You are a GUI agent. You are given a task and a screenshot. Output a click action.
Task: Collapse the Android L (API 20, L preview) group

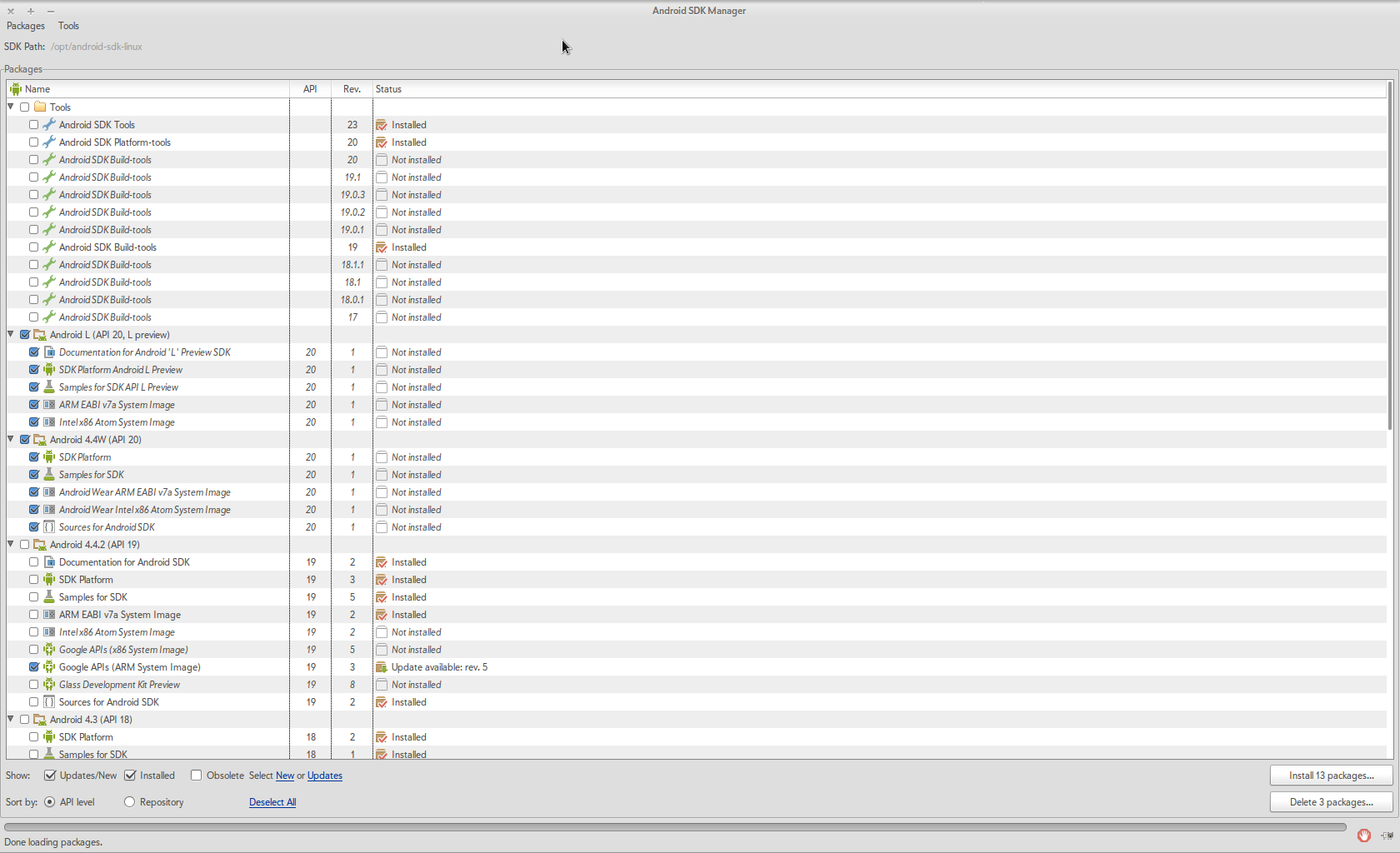11,334
